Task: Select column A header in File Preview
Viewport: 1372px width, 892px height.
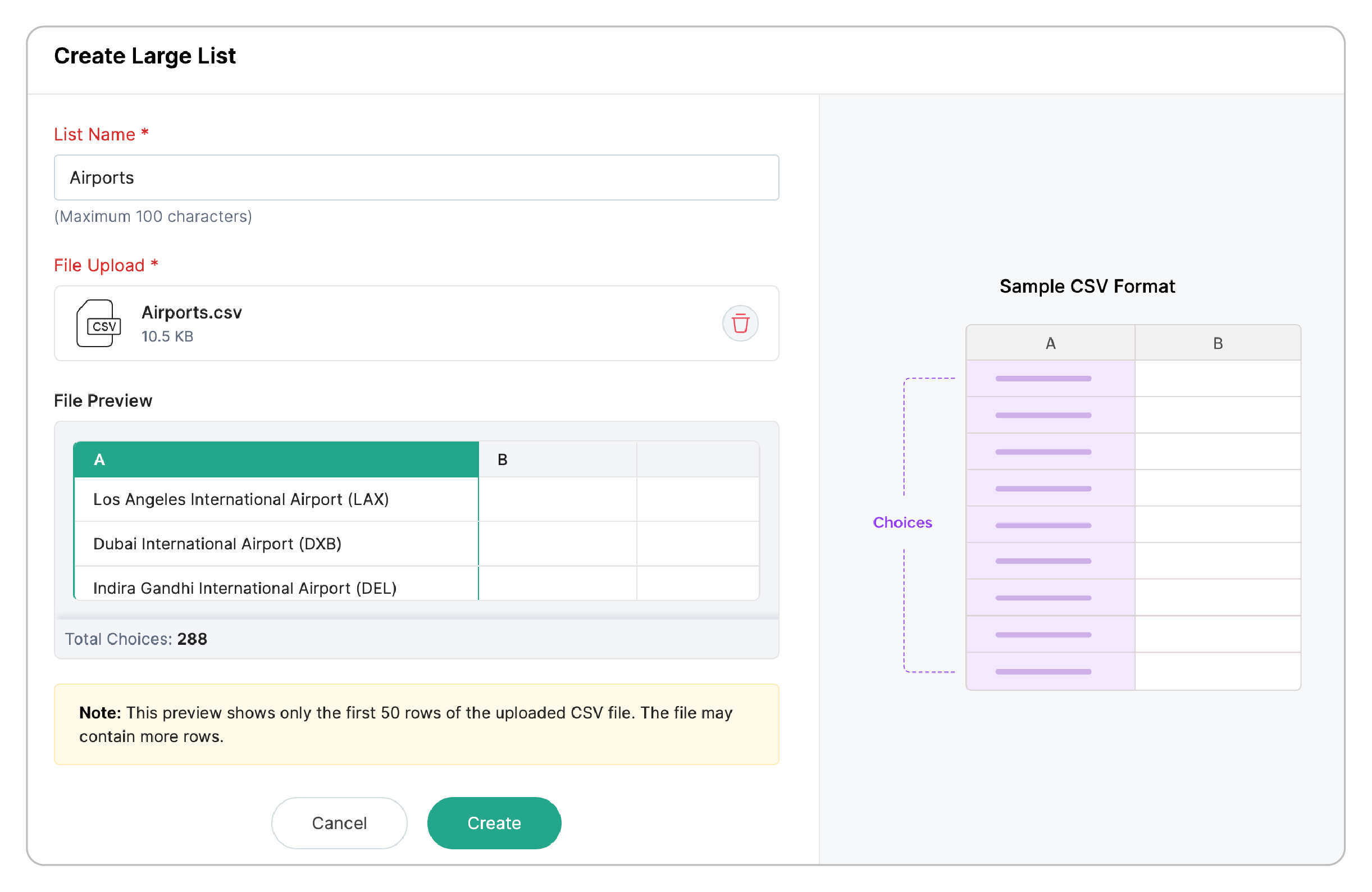Action: tap(276, 459)
